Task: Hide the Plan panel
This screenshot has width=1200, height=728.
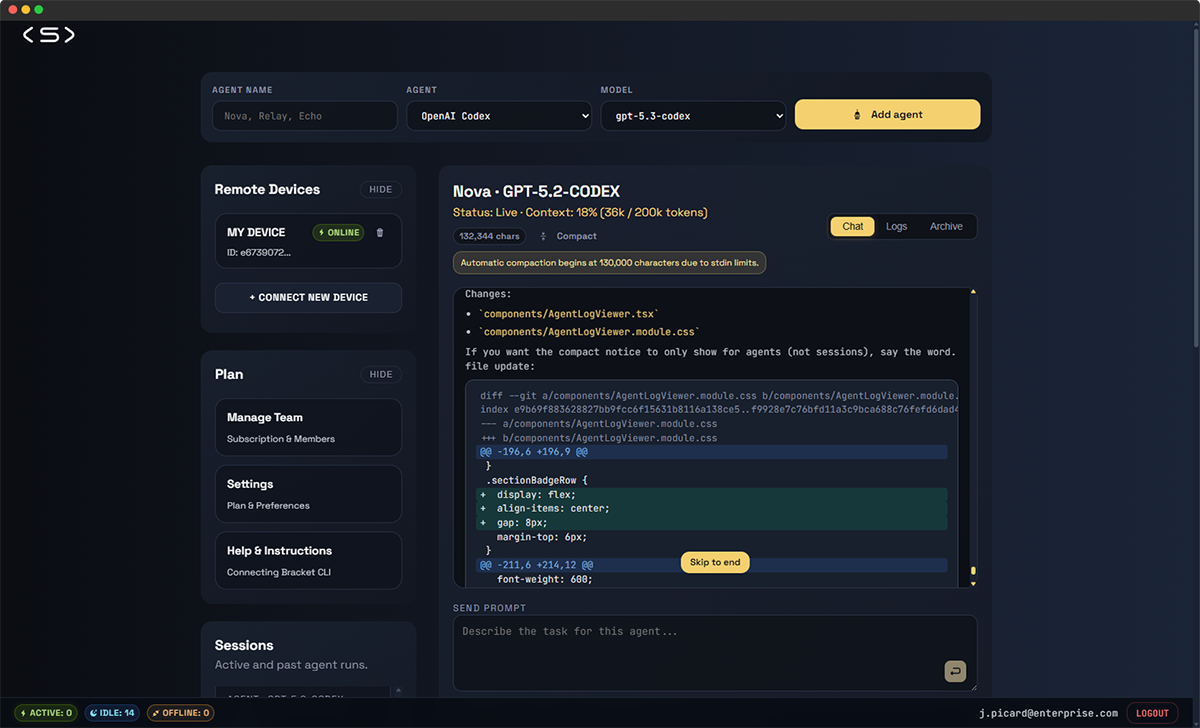Action: [381, 374]
